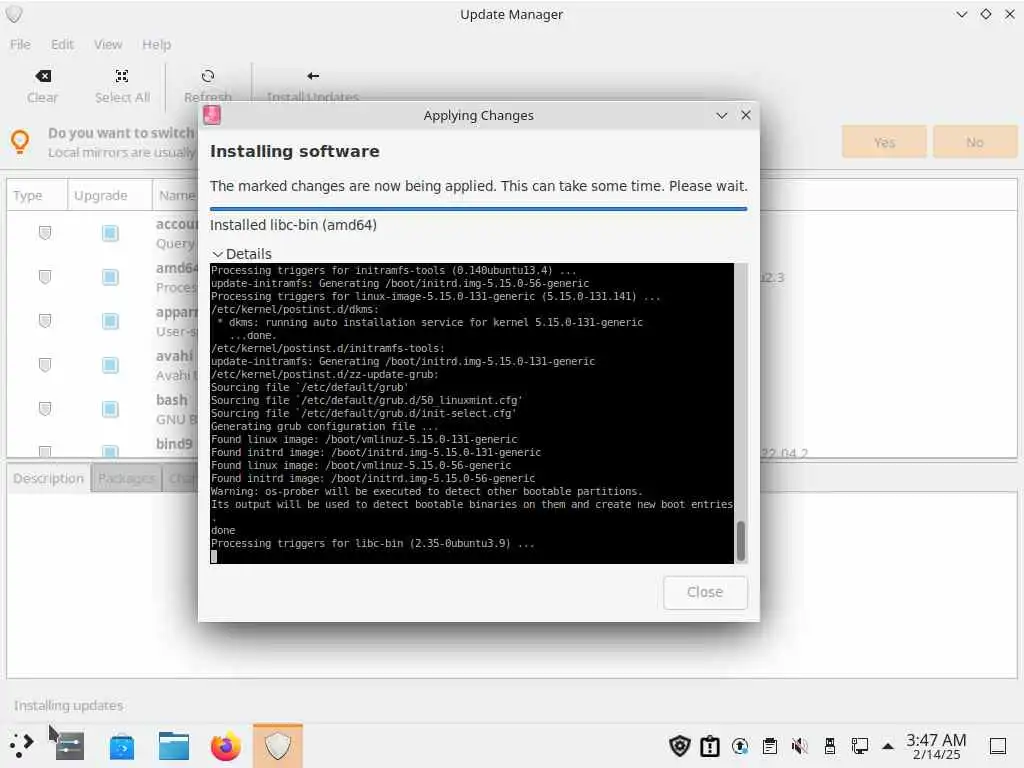Click Update Manager title bar chevron
Image resolution: width=1024 pixels, height=768 pixels.
click(x=961, y=14)
